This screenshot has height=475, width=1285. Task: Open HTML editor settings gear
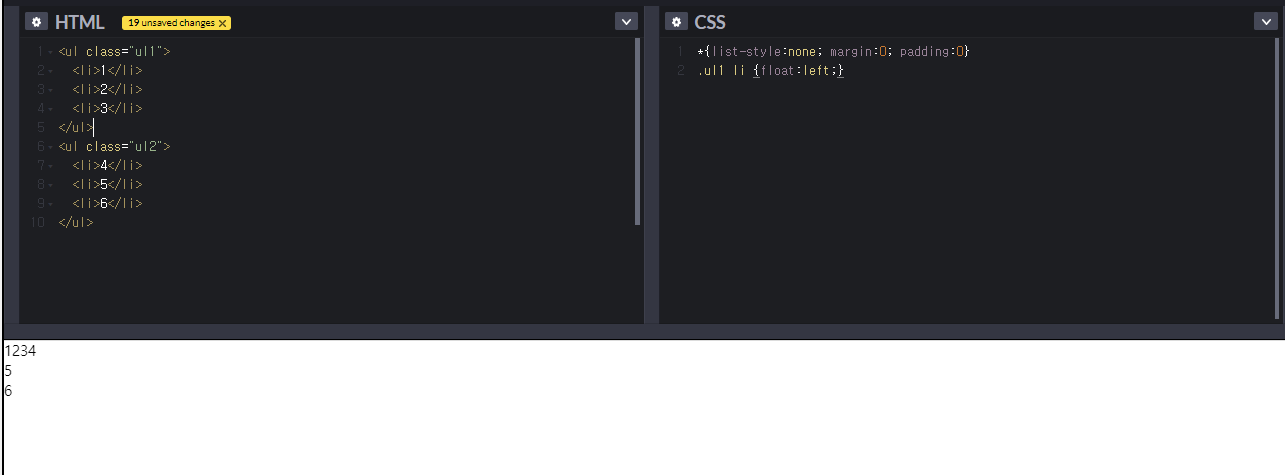point(36,22)
